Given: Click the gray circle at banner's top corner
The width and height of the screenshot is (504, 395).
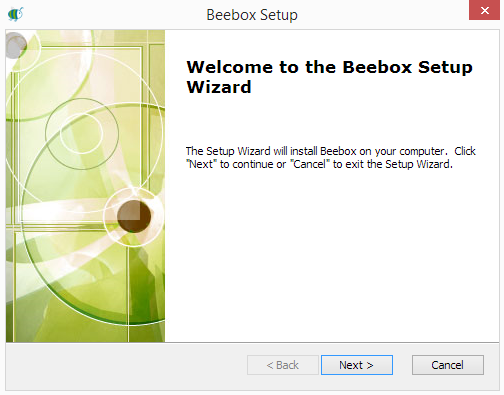Looking at the screenshot, I should [x=15, y=45].
